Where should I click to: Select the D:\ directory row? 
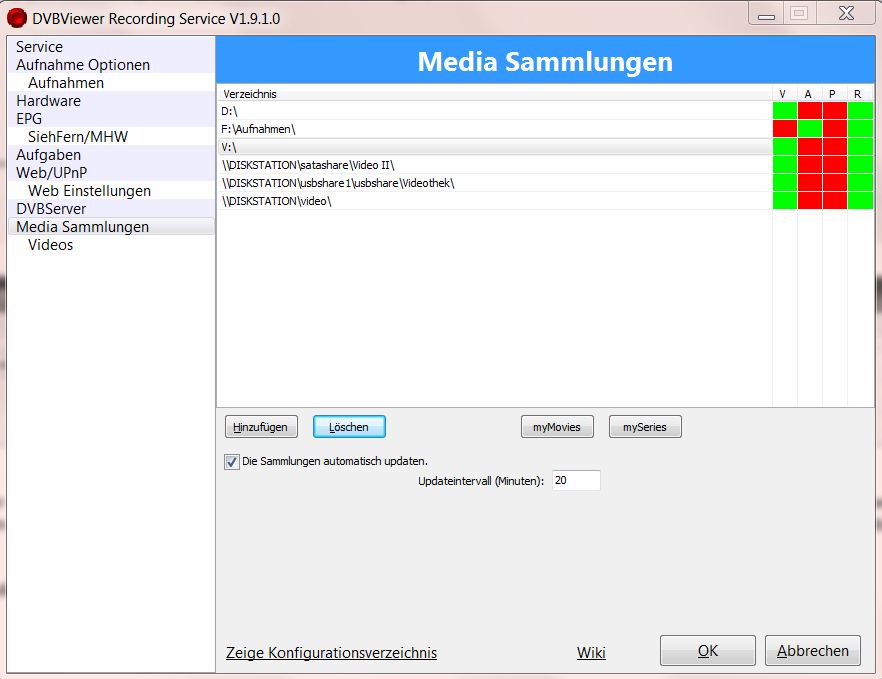pos(494,111)
